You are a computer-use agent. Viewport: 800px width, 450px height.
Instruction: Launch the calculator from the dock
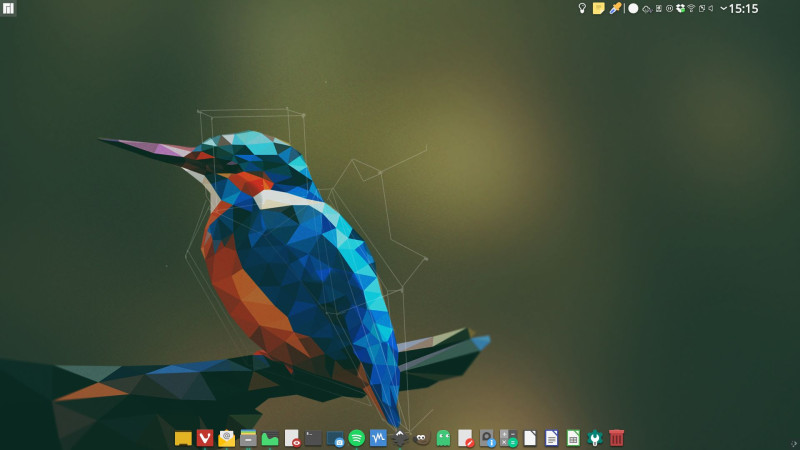tap(509, 438)
